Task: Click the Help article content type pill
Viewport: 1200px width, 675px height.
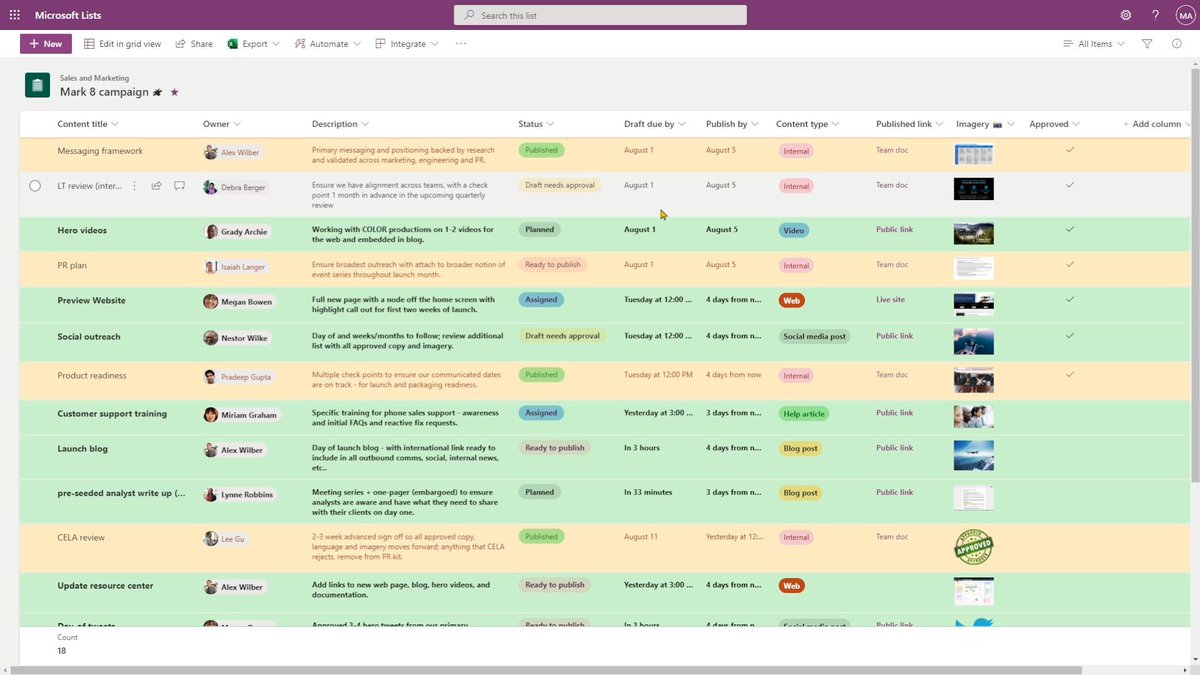Action: pos(804,414)
